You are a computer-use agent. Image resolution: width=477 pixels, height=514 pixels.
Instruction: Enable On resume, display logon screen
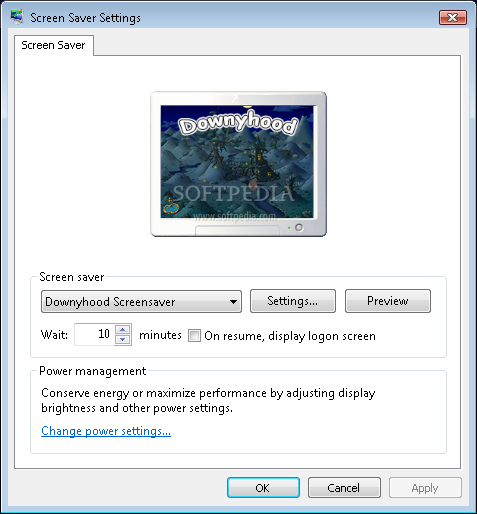(x=194, y=336)
